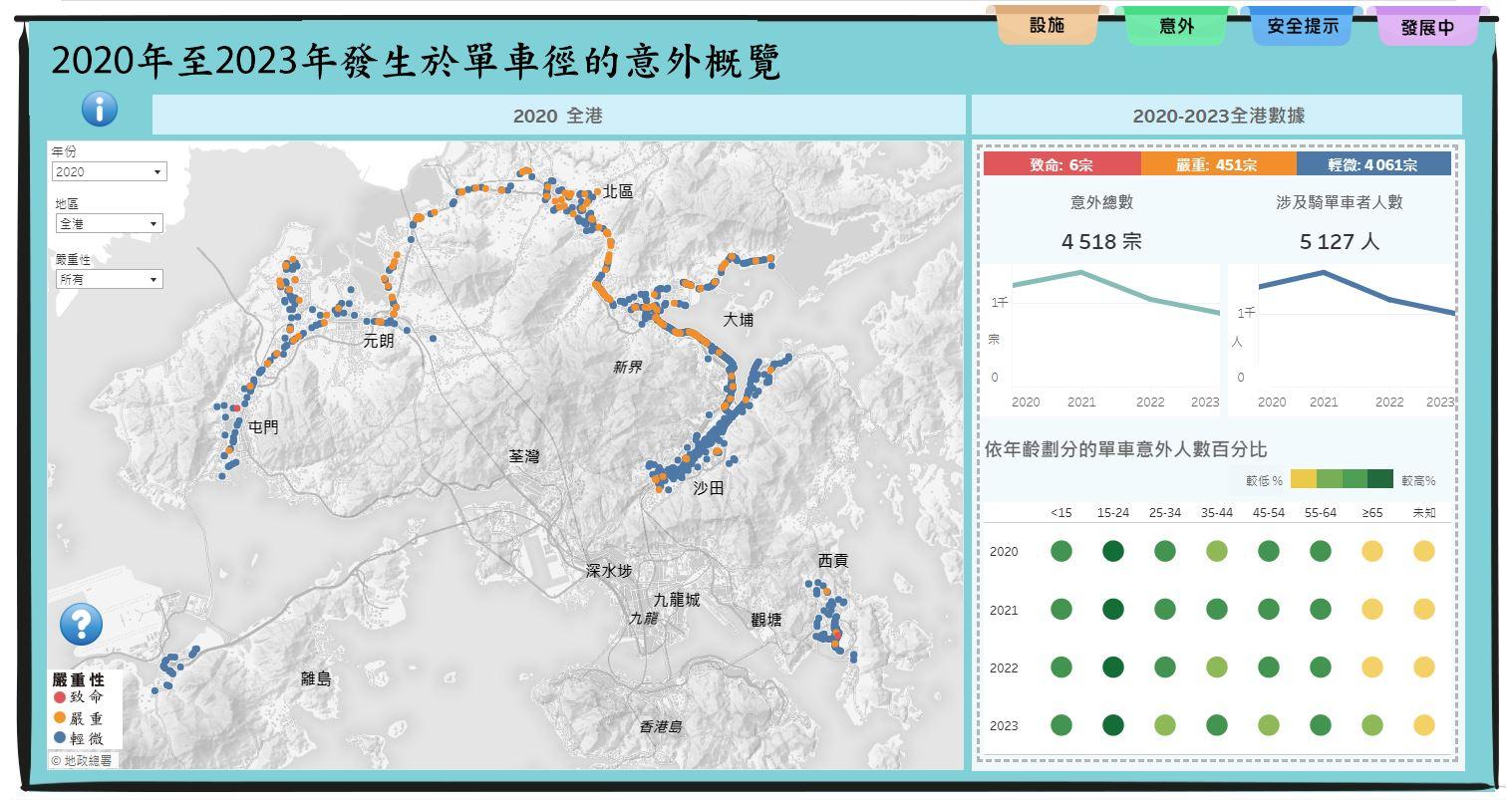The width and height of the screenshot is (1512, 800).
Task: Open the 地區 district dropdown
Action: pyautogui.click(x=109, y=224)
